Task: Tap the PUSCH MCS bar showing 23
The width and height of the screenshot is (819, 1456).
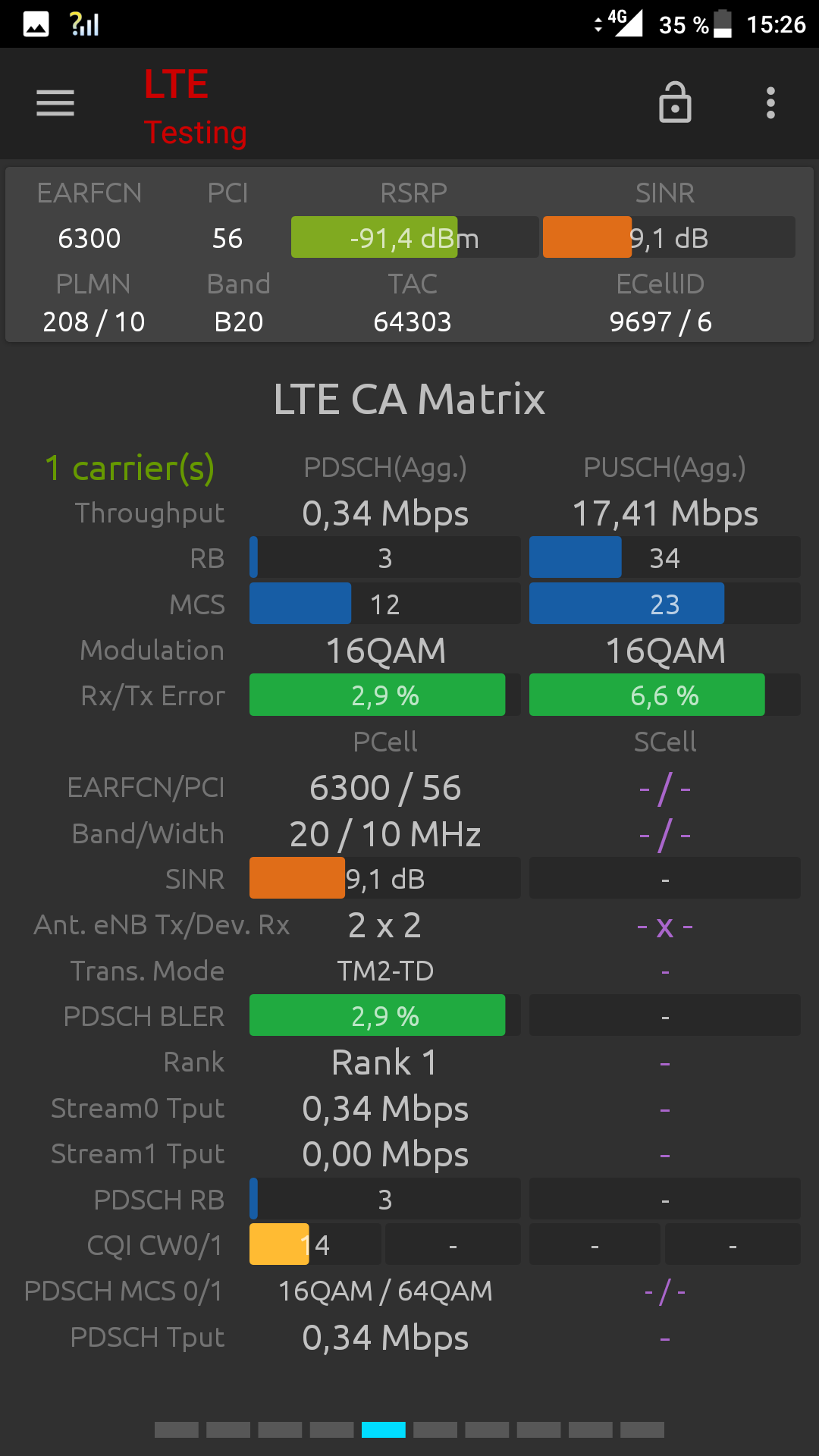Action: 665,604
